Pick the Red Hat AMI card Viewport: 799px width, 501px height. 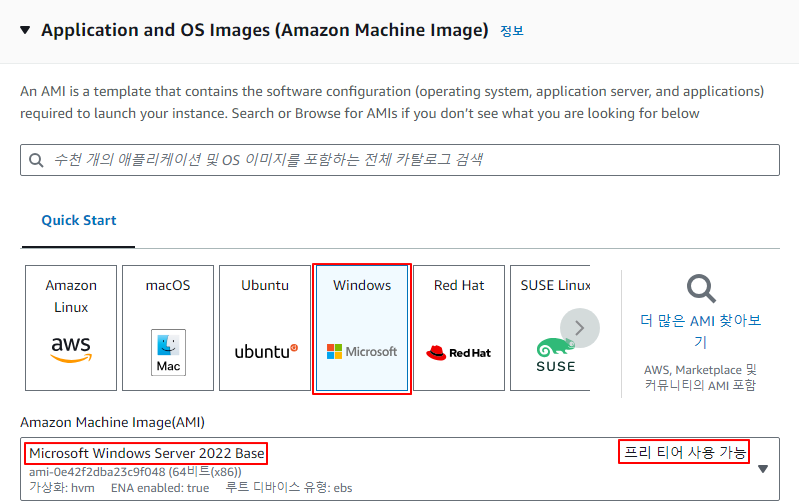(459, 328)
